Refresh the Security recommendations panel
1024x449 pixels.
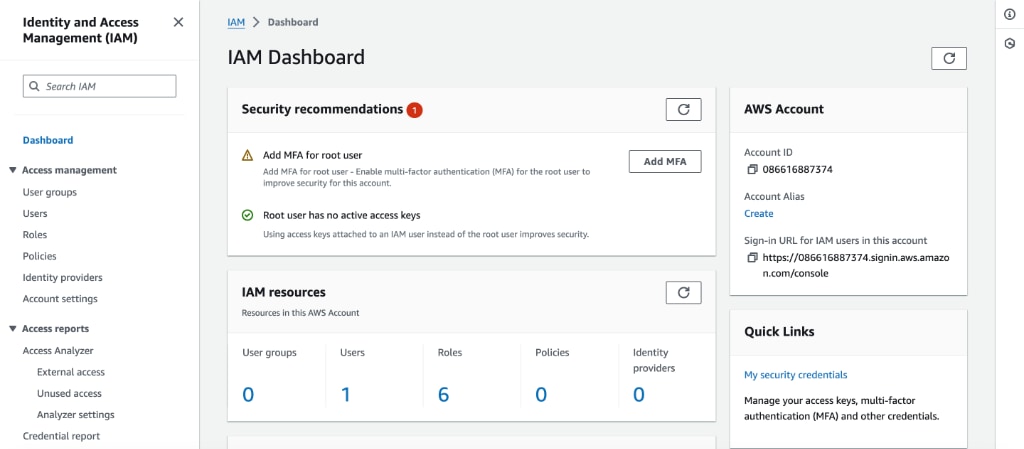[683, 110]
